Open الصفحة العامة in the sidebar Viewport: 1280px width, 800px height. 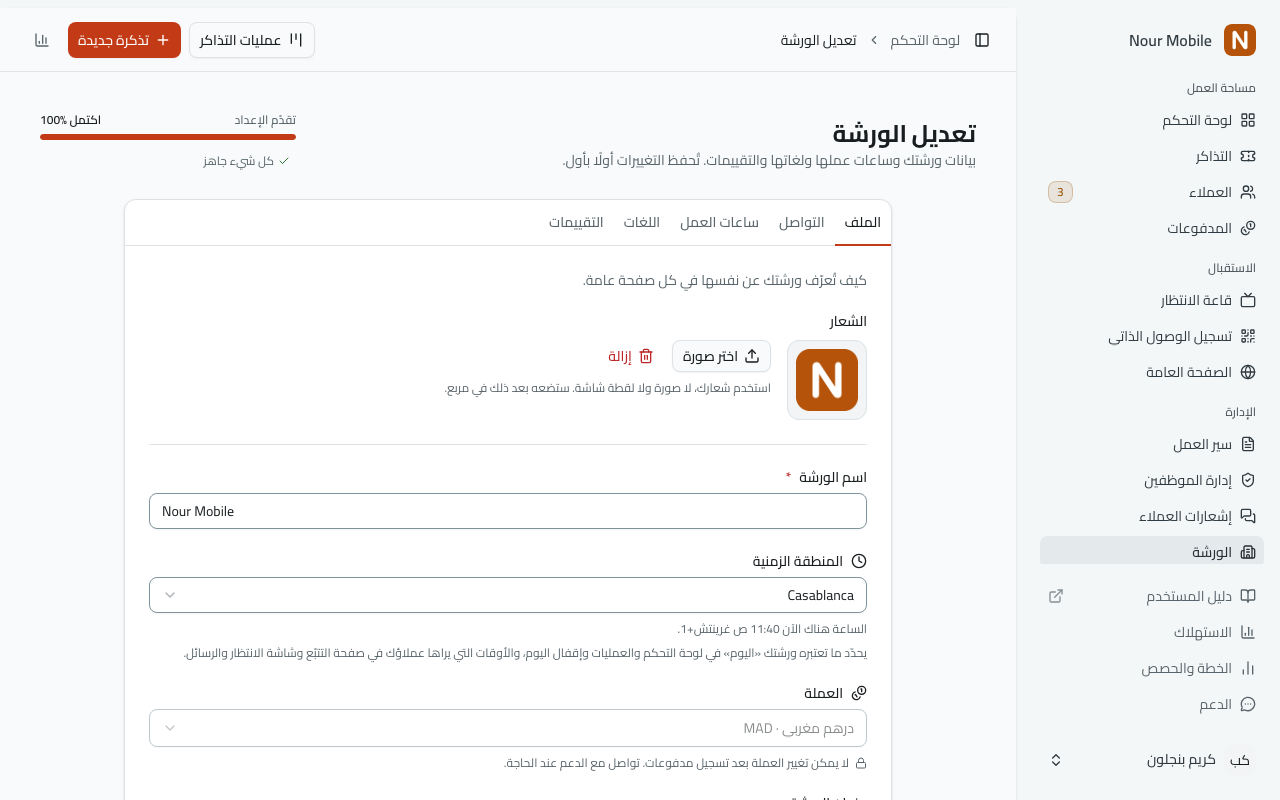click(1152, 372)
